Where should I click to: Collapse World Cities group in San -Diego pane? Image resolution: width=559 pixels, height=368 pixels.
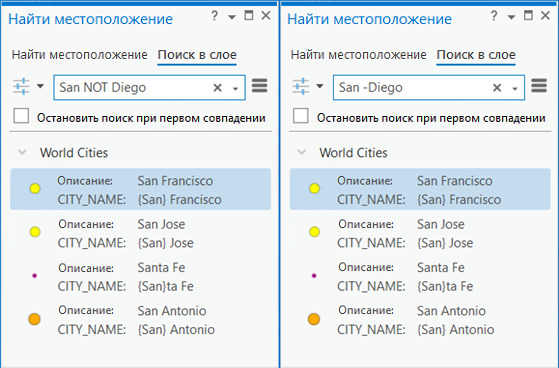pos(302,153)
